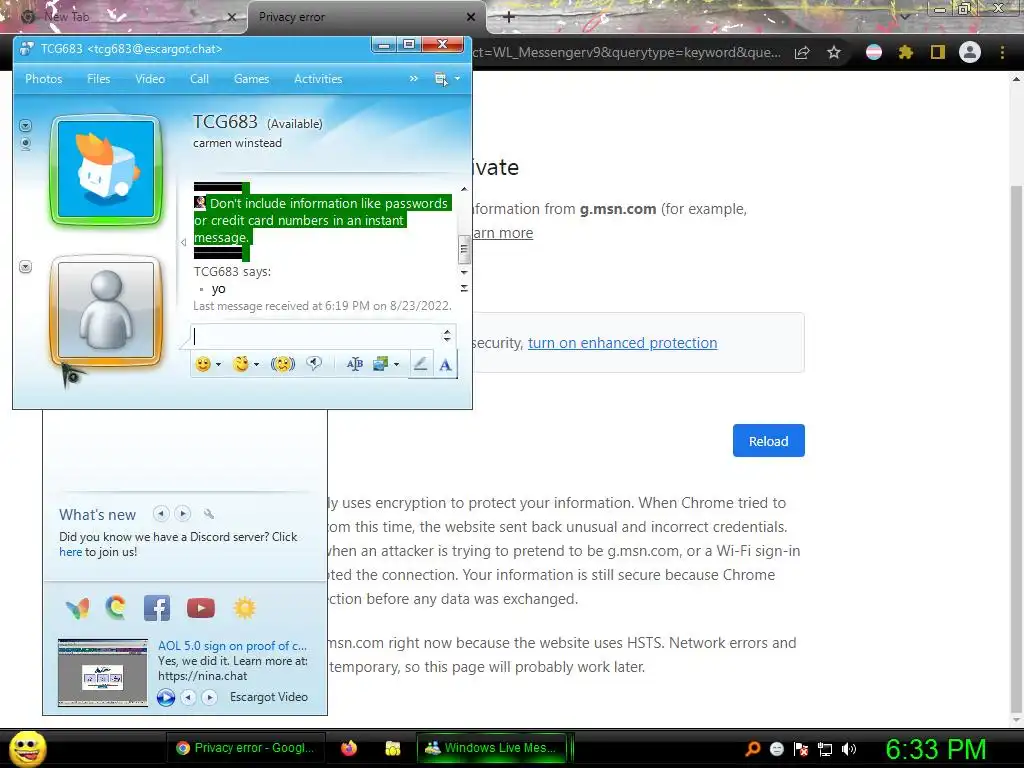The image size is (1024, 768).
Task: Expand contact picture options arrow near TCG683 avatar
Action: [x=25, y=125]
